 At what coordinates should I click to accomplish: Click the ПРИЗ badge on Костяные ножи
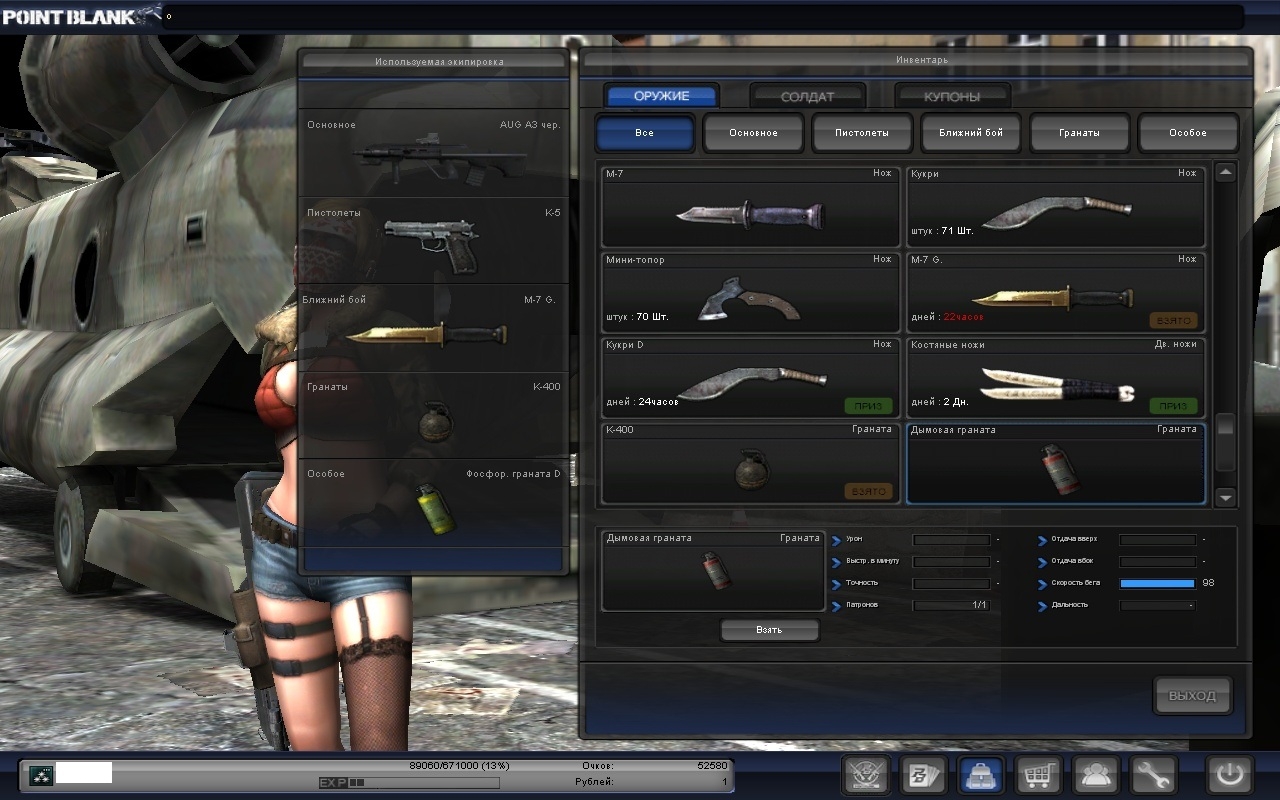(x=1174, y=406)
